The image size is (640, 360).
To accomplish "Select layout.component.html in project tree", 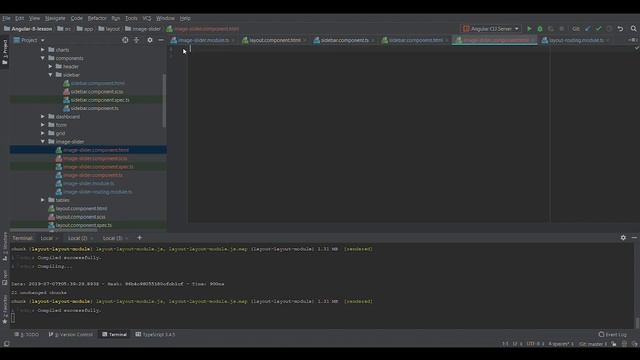I will [x=81, y=208].
